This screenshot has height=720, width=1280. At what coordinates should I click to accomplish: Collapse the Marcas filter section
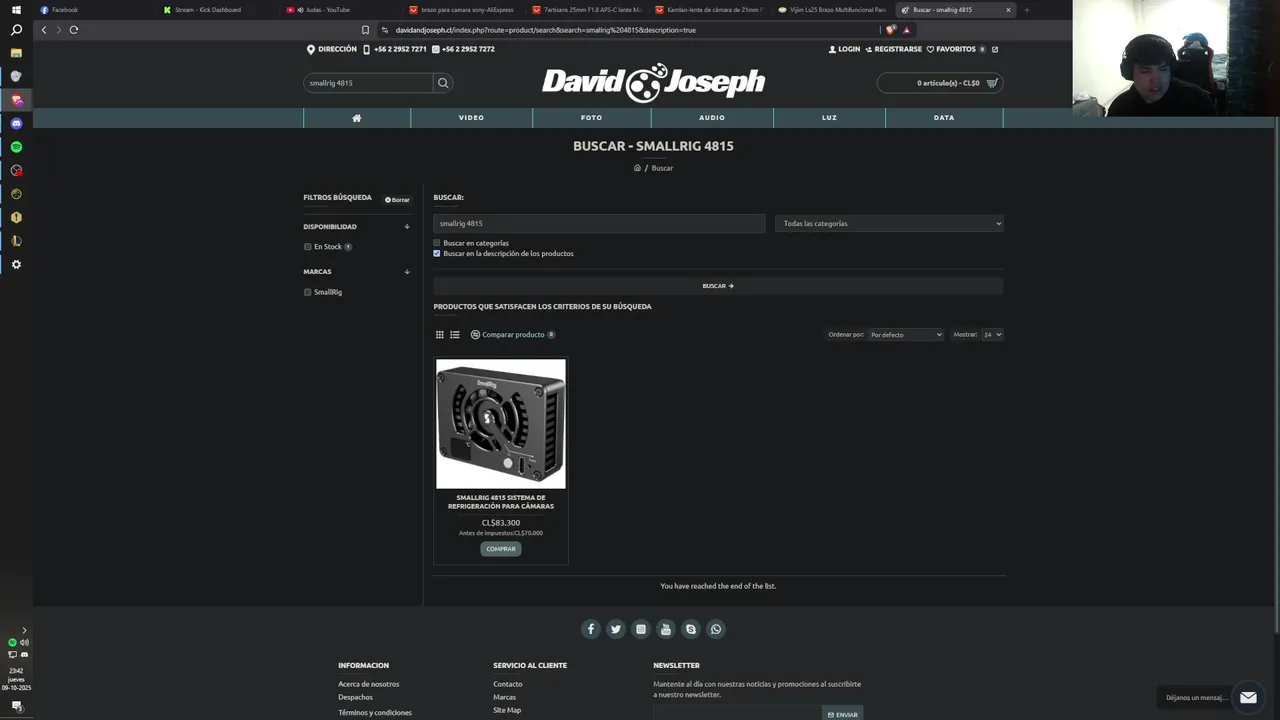[x=407, y=272]
